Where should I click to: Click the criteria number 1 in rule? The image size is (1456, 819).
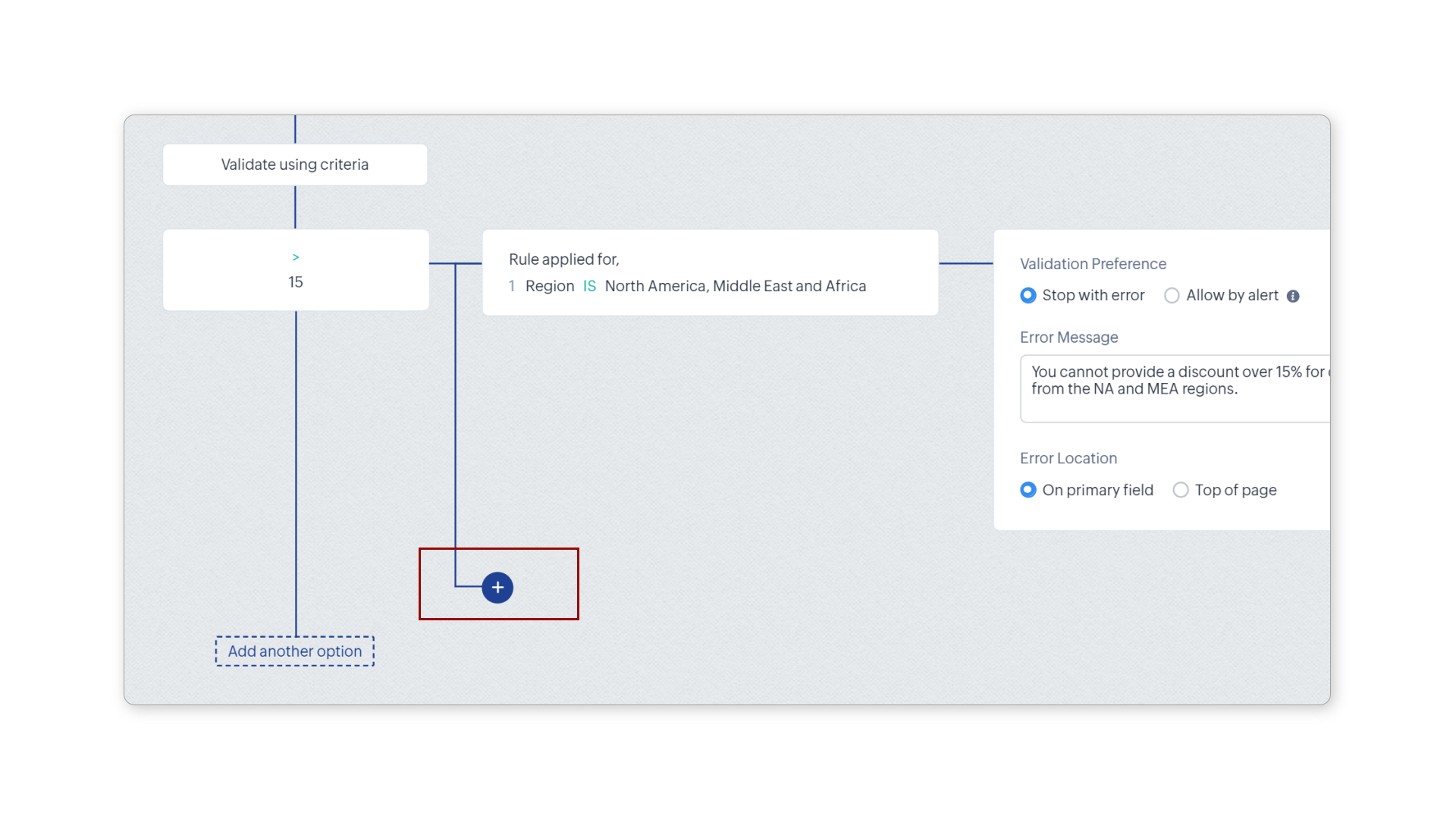coord(512,286)
